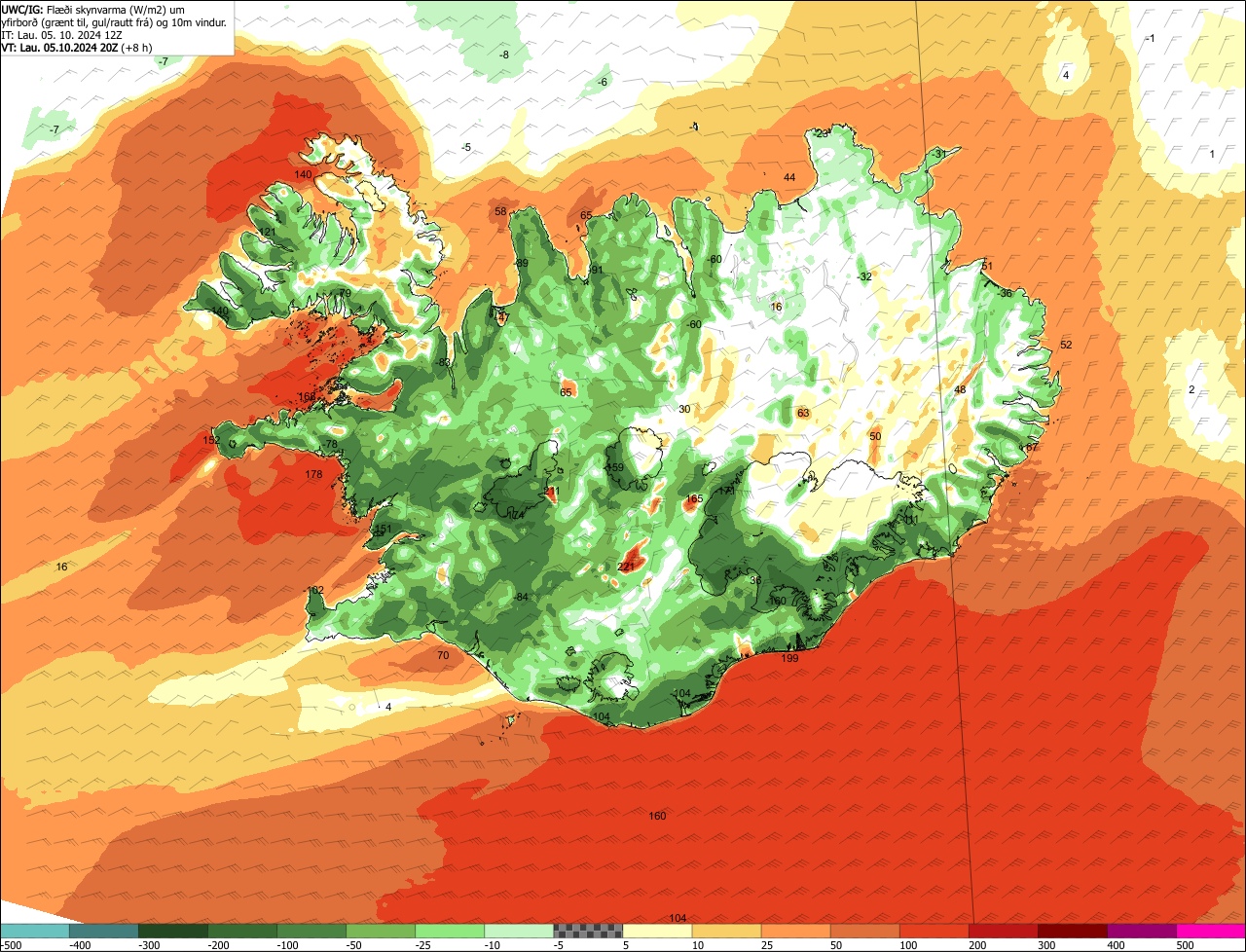Click the map value '63'
The image size is (1246, 952).
(x=803, y=414)
